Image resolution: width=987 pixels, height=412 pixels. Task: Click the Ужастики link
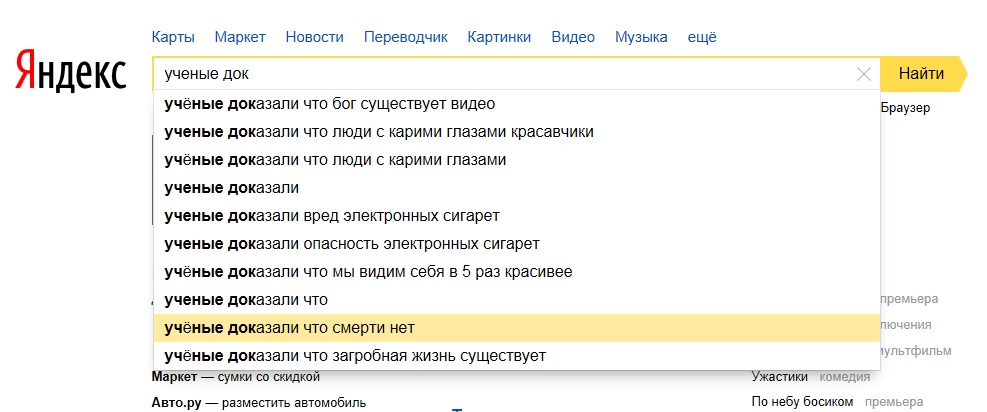(779, 377)
